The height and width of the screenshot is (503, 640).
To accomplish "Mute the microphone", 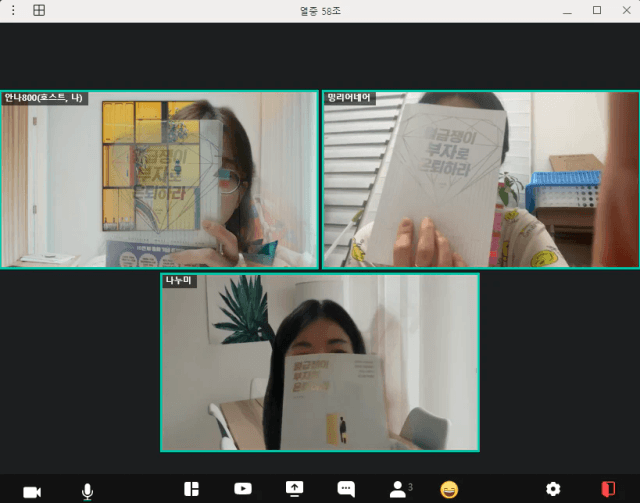I will click(87, 492).
